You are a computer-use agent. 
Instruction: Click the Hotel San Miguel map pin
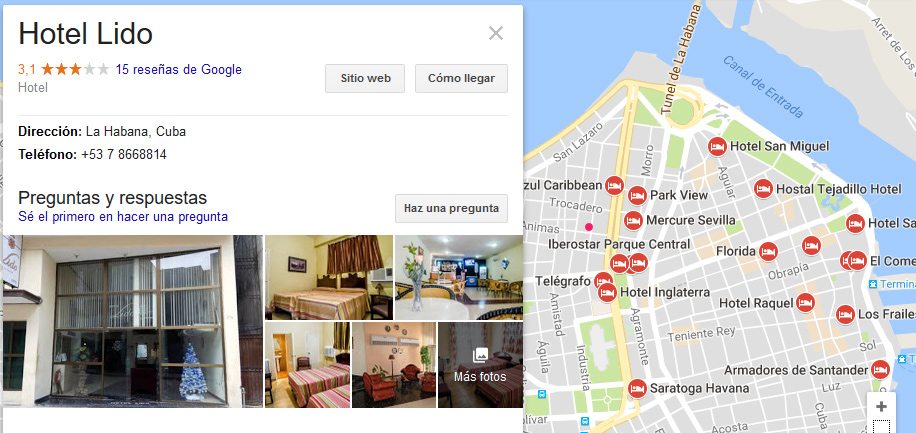pos(717,146)
